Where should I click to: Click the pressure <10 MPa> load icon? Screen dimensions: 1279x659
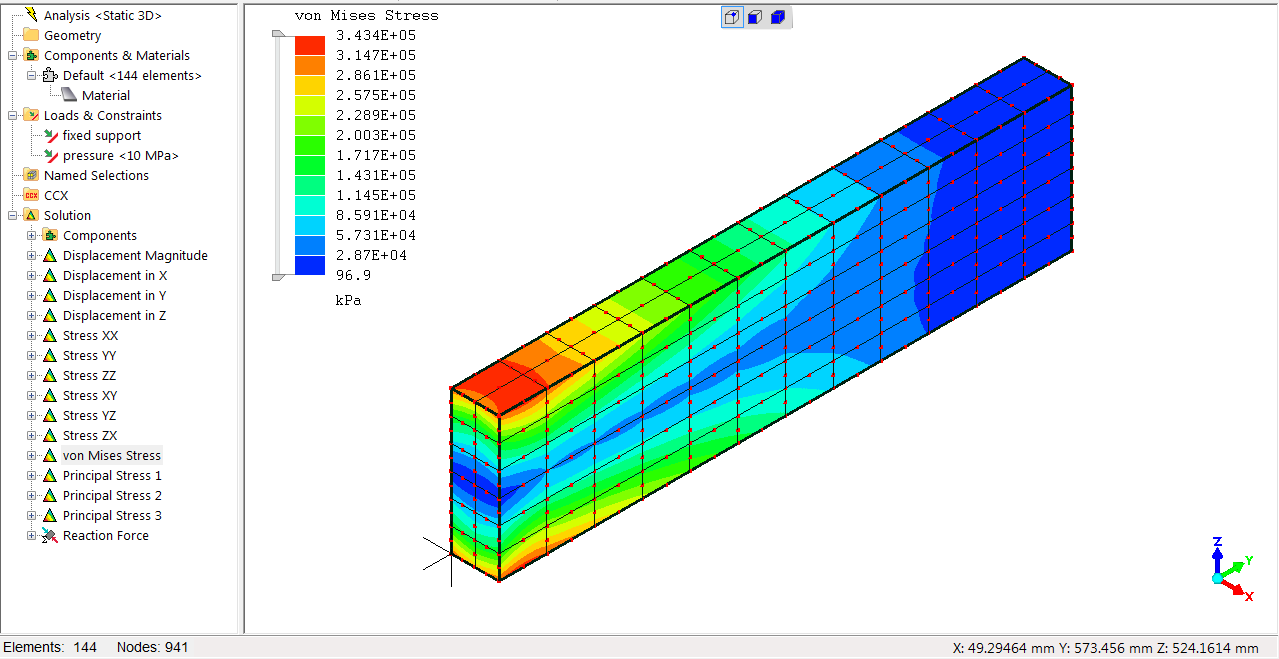50,155
